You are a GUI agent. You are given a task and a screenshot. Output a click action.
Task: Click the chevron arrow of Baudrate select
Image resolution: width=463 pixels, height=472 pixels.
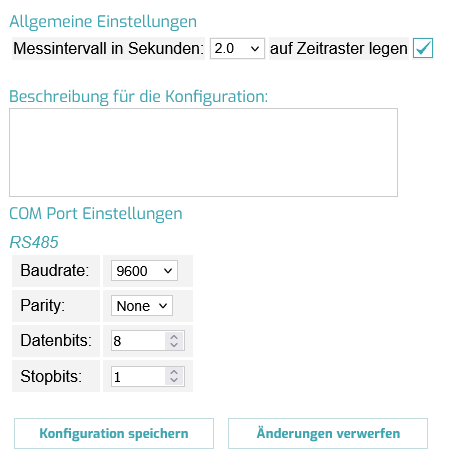pyautogui.click(x=168, y=271)
